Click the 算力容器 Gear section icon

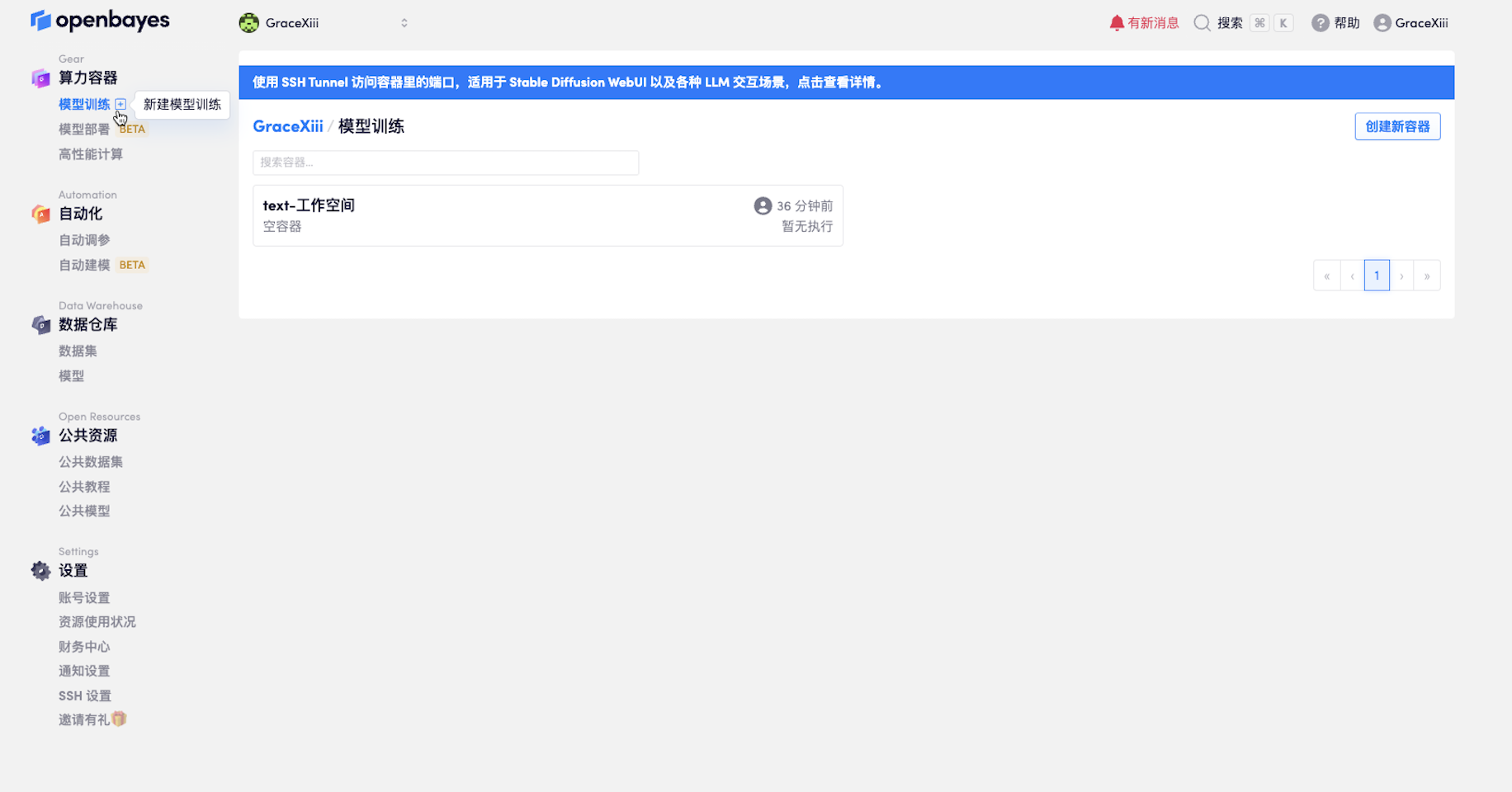click(x=40, y=78)
